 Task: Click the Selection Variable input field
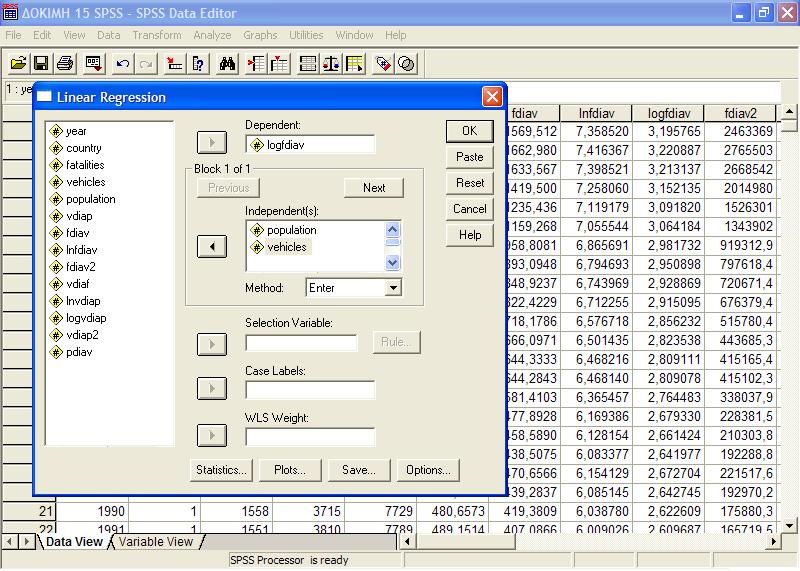coord(301,343)
